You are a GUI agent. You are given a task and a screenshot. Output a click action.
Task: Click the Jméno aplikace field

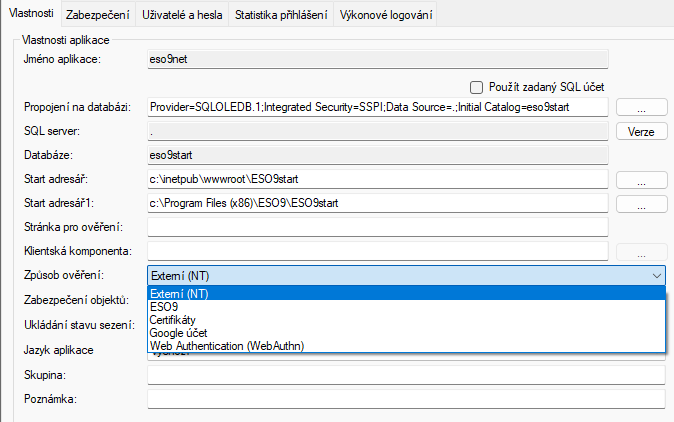[378, 59]
